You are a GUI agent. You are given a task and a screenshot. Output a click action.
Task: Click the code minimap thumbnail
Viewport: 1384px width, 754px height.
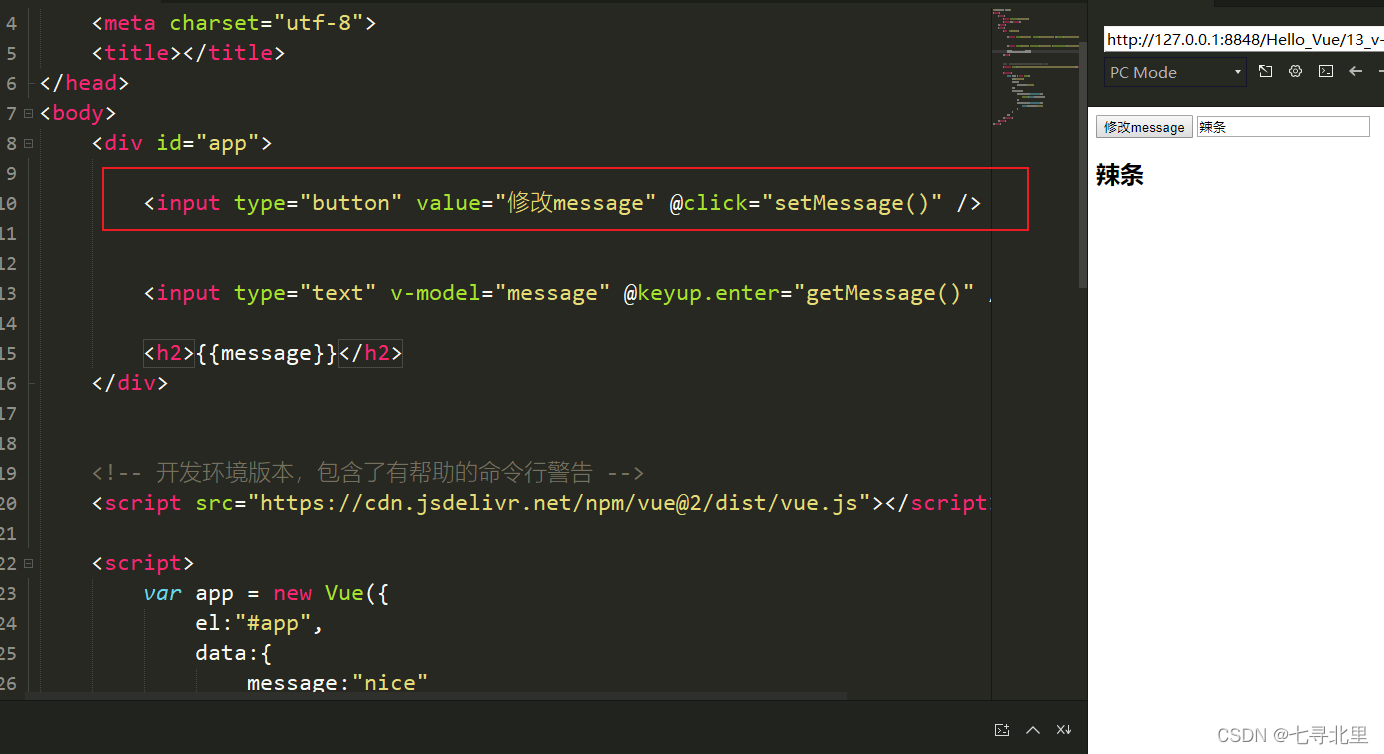coord(1035,67)
